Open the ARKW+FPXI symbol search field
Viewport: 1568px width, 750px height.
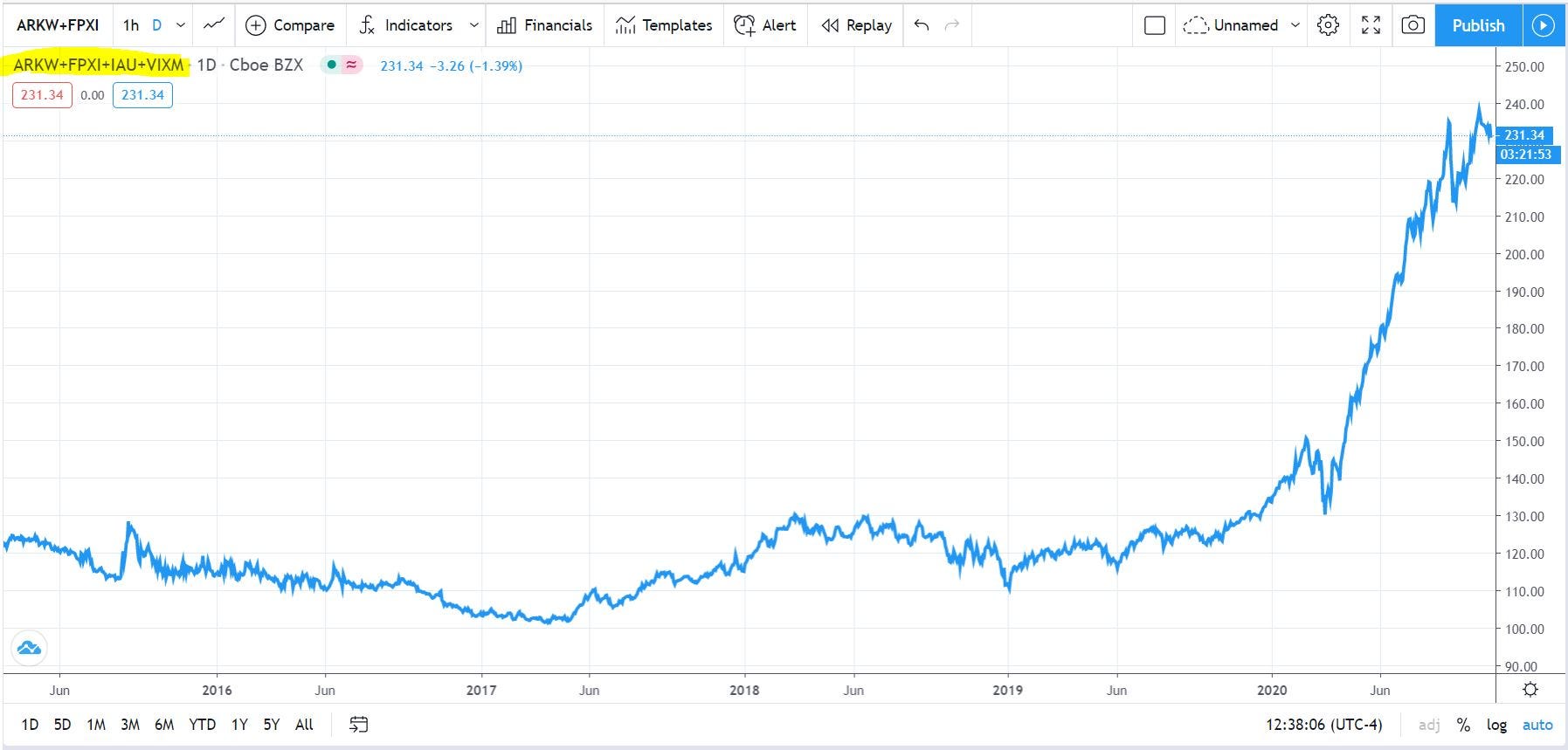58,25
